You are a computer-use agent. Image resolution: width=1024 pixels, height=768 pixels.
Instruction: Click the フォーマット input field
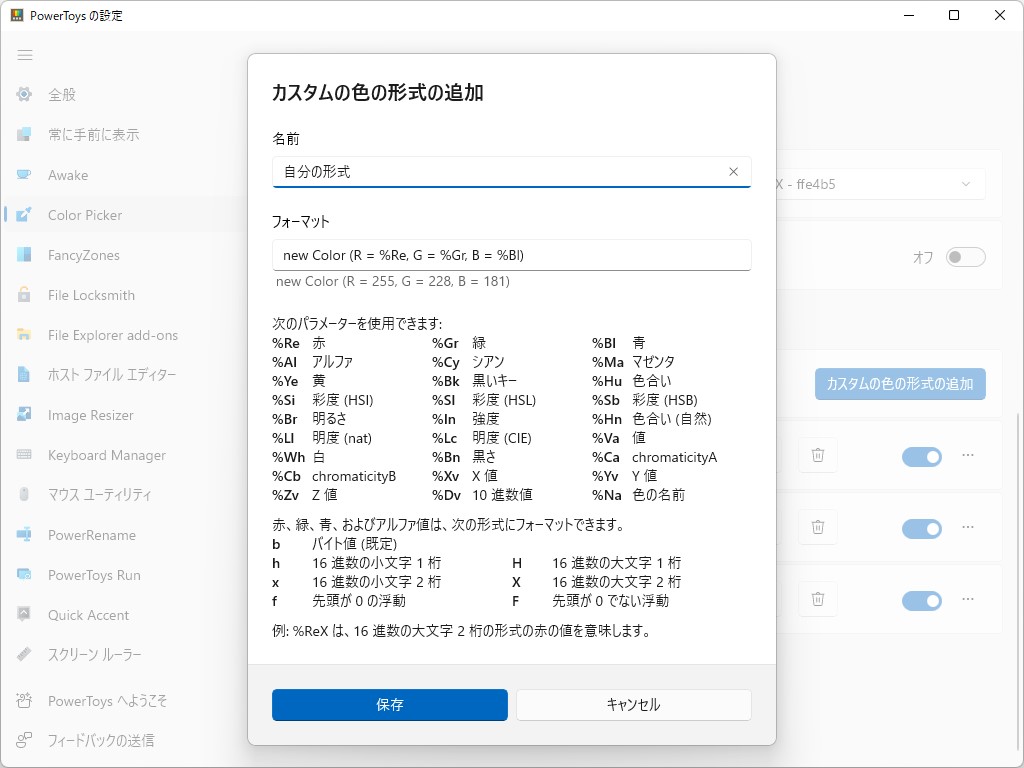pyautogui.click(x=511, y=255)
